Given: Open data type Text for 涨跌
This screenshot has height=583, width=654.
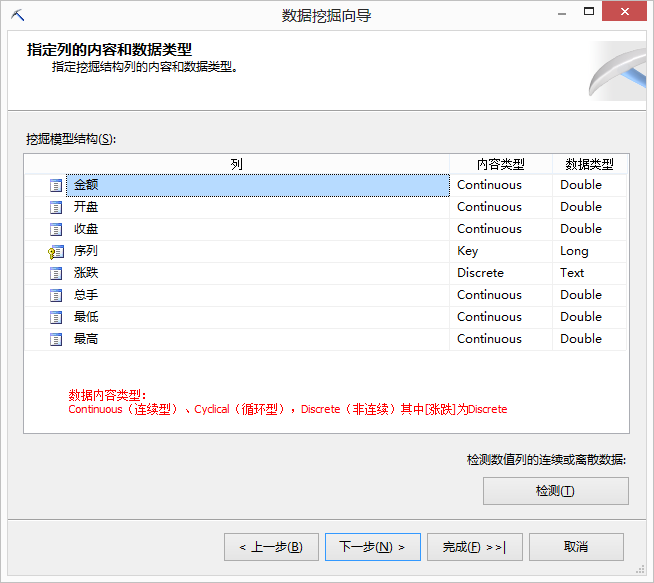Looking at the screenshot, I should (589, 274).
